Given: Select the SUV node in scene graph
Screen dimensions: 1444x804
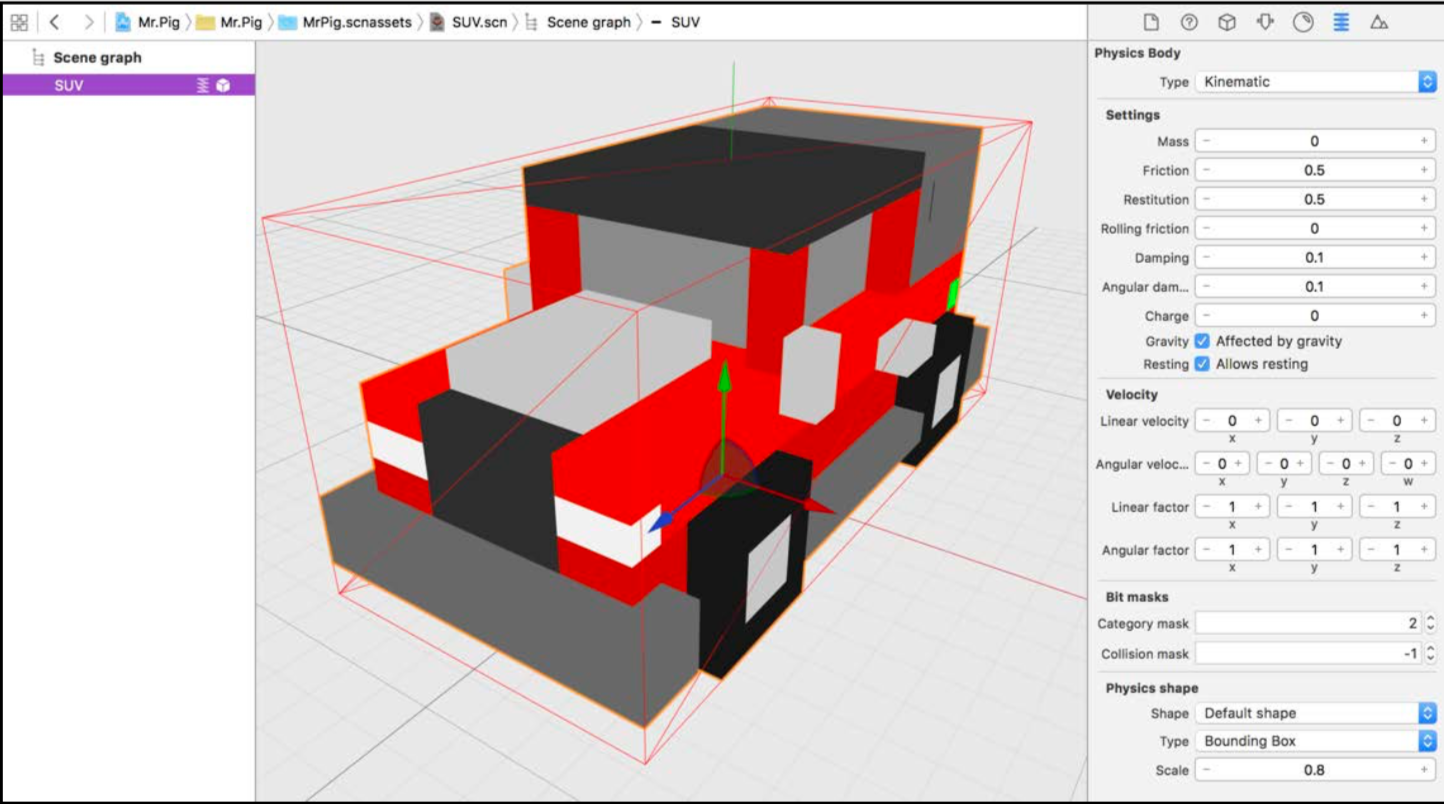Looking at the screenshot, I should 128,86.
